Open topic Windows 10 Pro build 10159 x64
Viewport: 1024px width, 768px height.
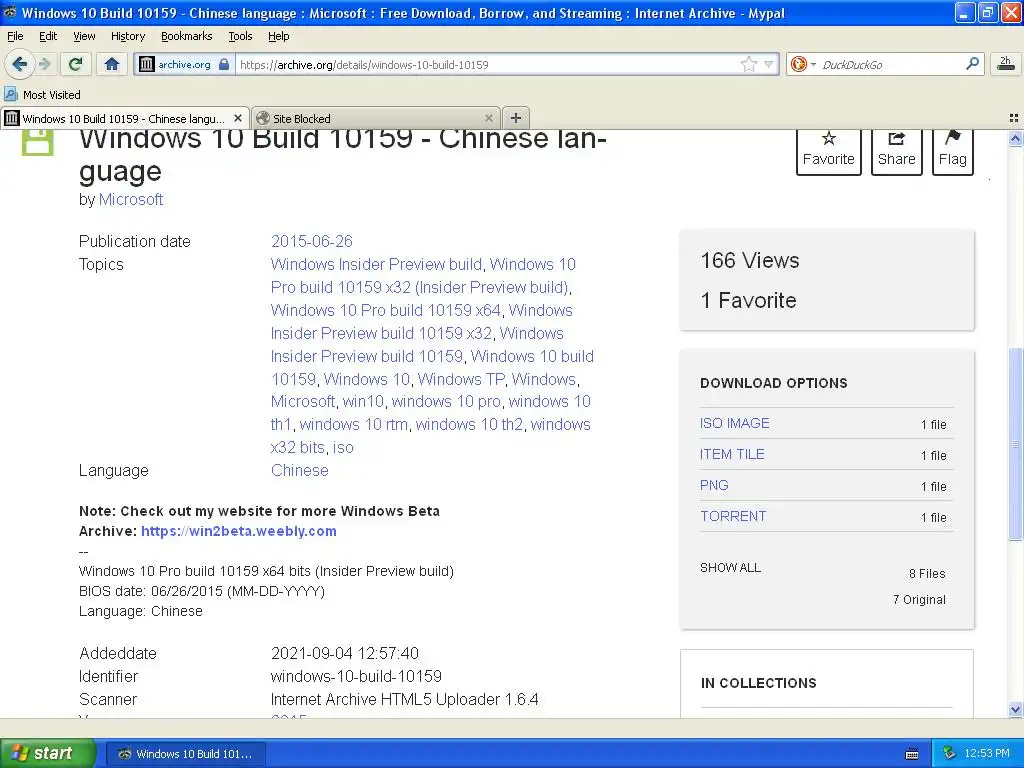click(x=385, y=310)
